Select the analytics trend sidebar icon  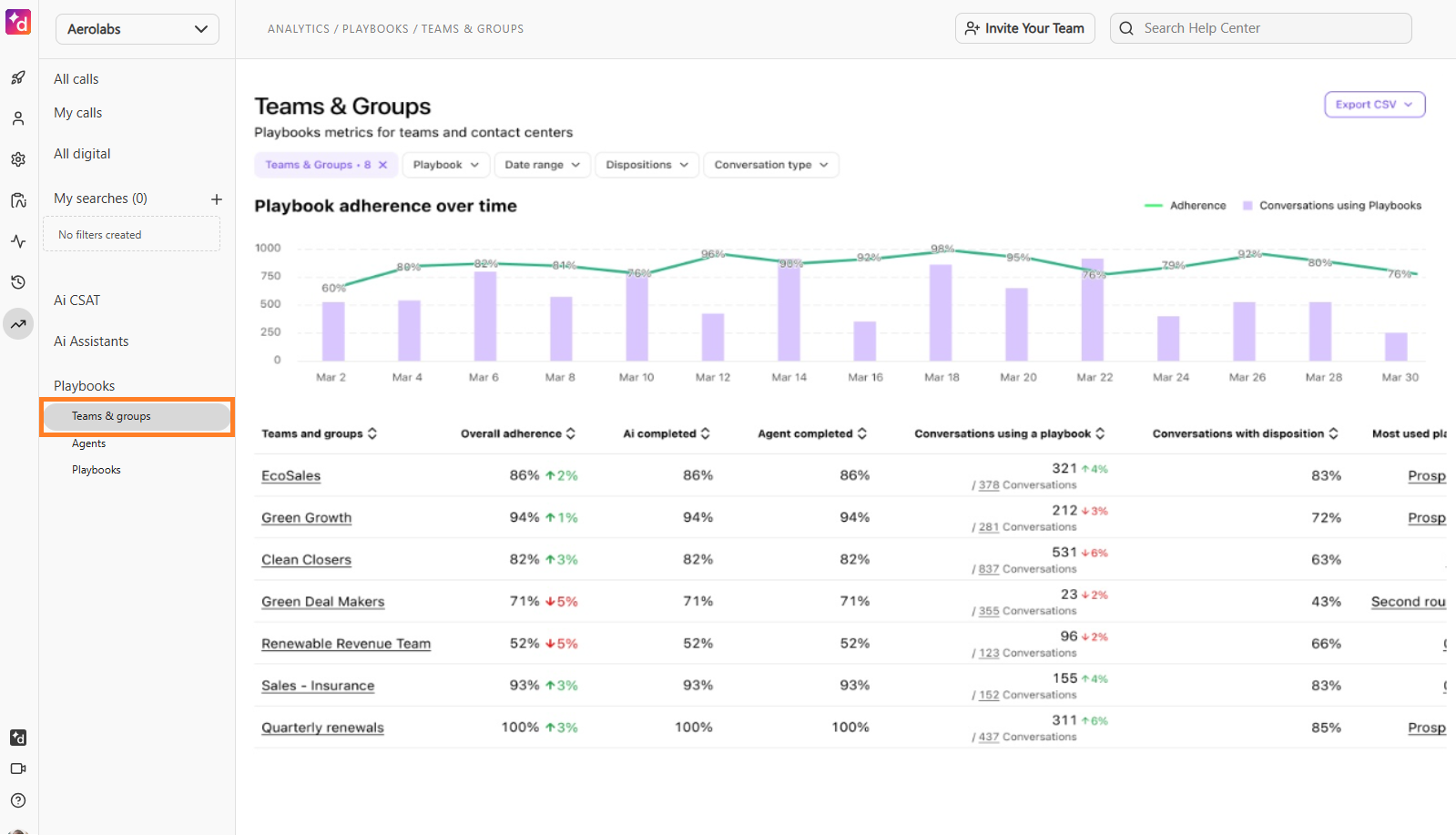(x=18, y=323)
